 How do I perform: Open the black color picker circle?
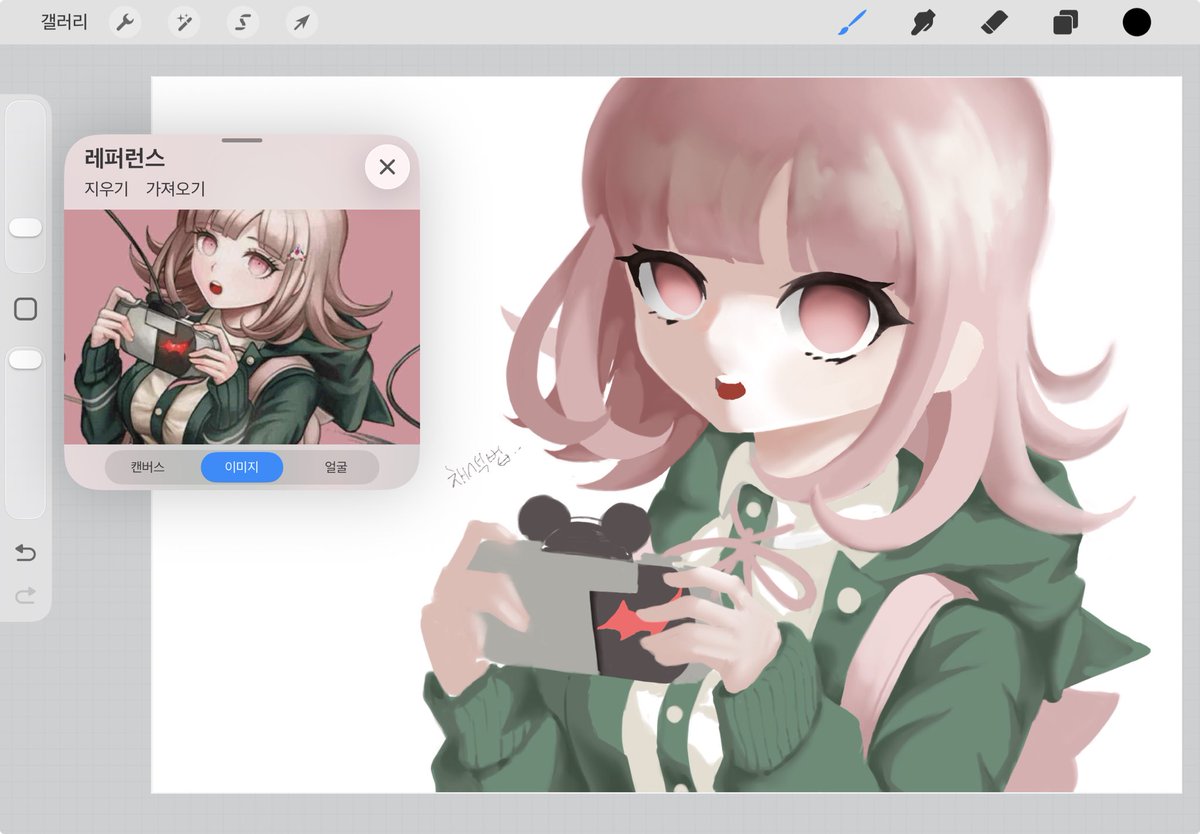coord(1136,22)
